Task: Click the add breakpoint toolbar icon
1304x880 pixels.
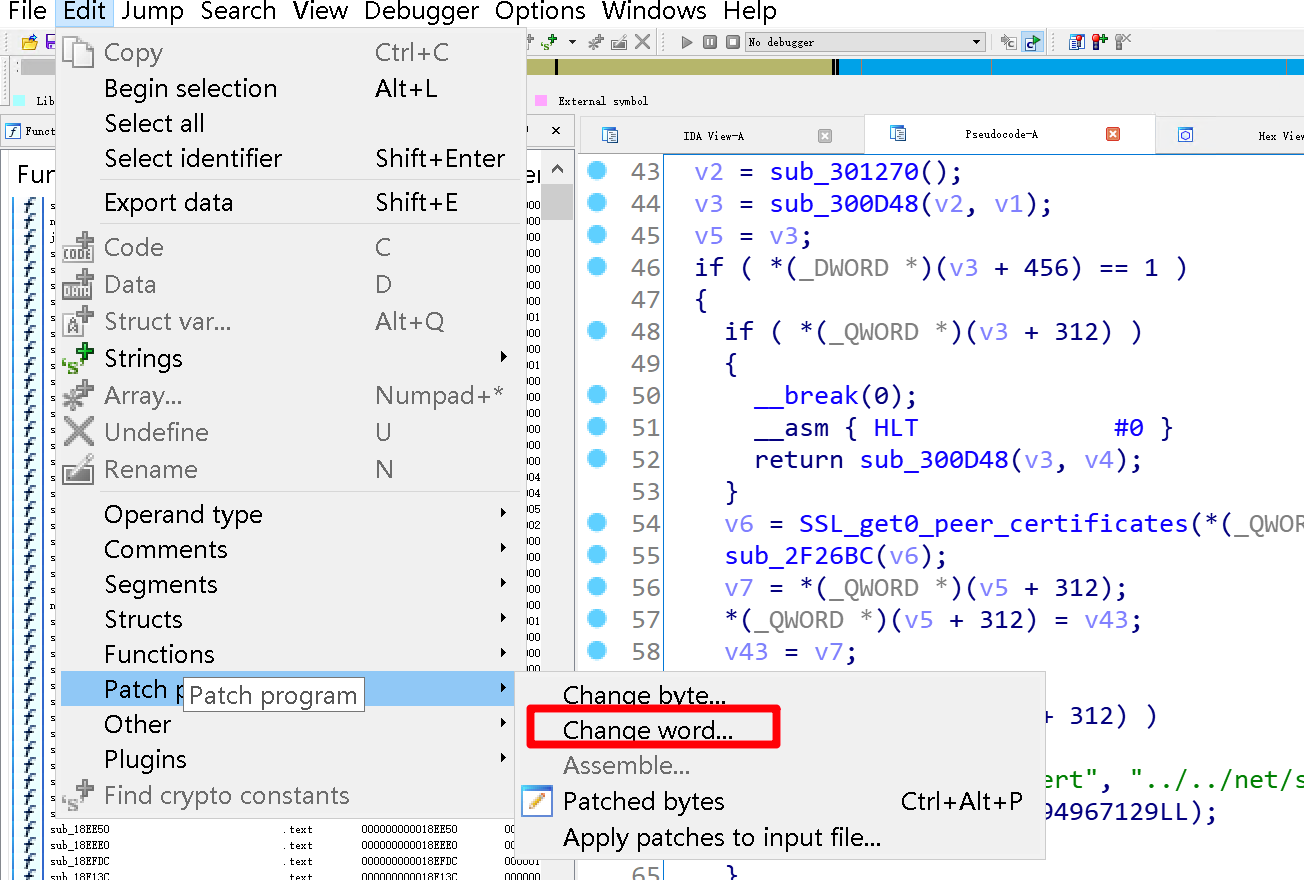Action: coord(1099,42)
